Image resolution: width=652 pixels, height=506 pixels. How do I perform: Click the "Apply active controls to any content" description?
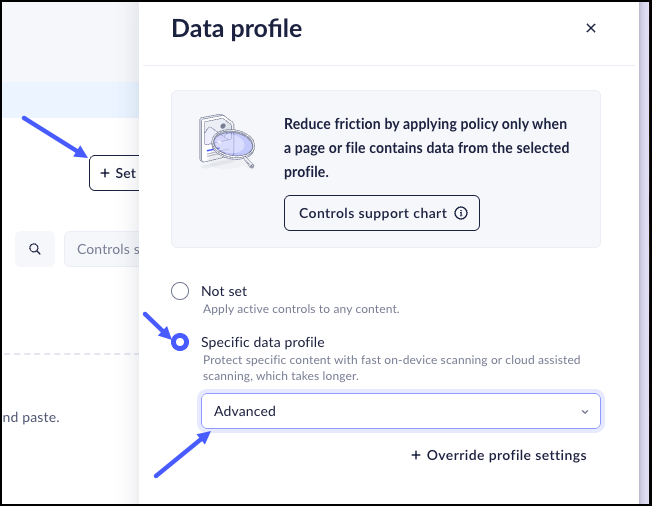click(x=300, y=309)
